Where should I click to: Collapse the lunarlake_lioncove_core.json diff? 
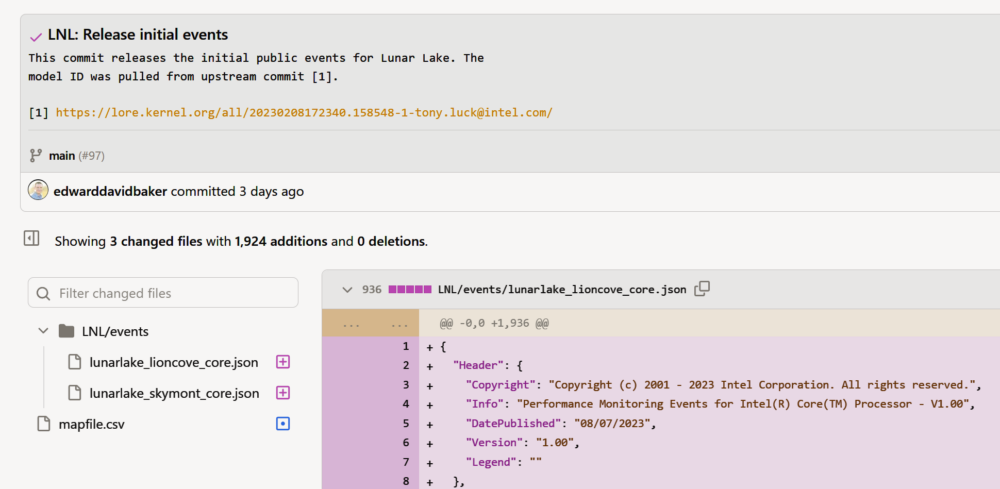[x=347, y=289]
